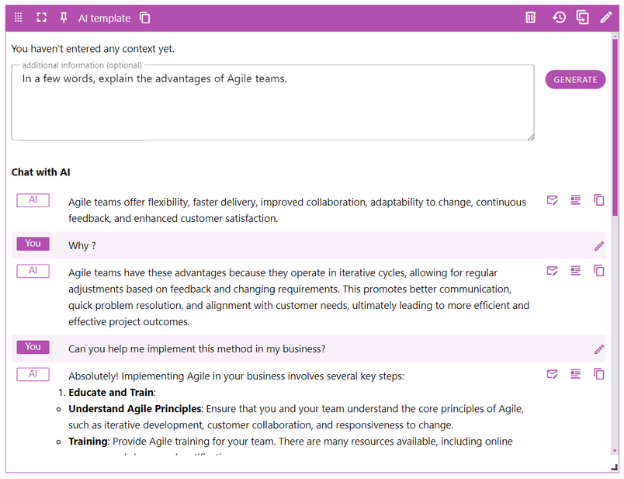Click the drag handle grid icon
Viewport: 624px width, 479px height.
[18, 18]
